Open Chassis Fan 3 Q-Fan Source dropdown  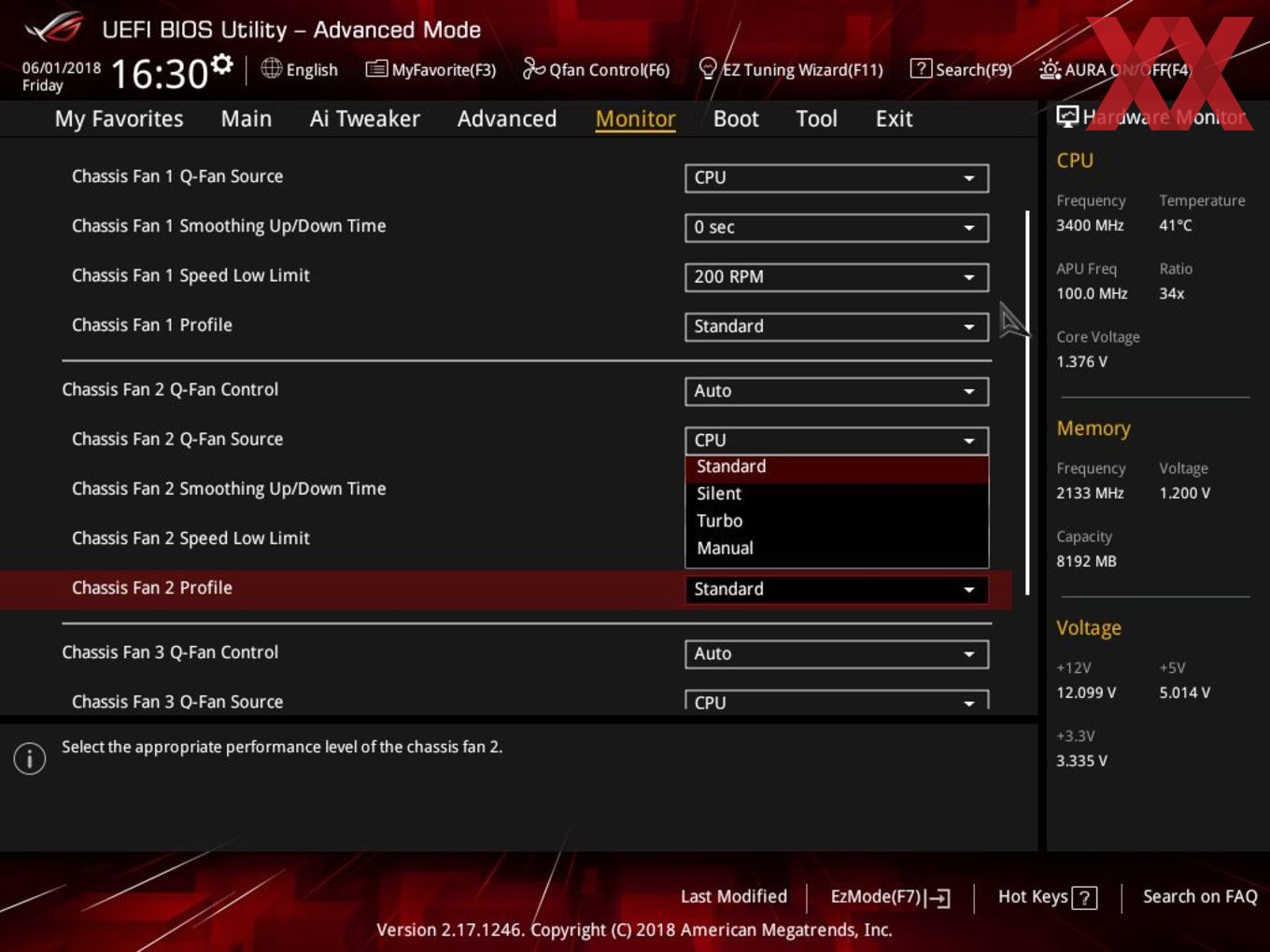tap(837, 701)
